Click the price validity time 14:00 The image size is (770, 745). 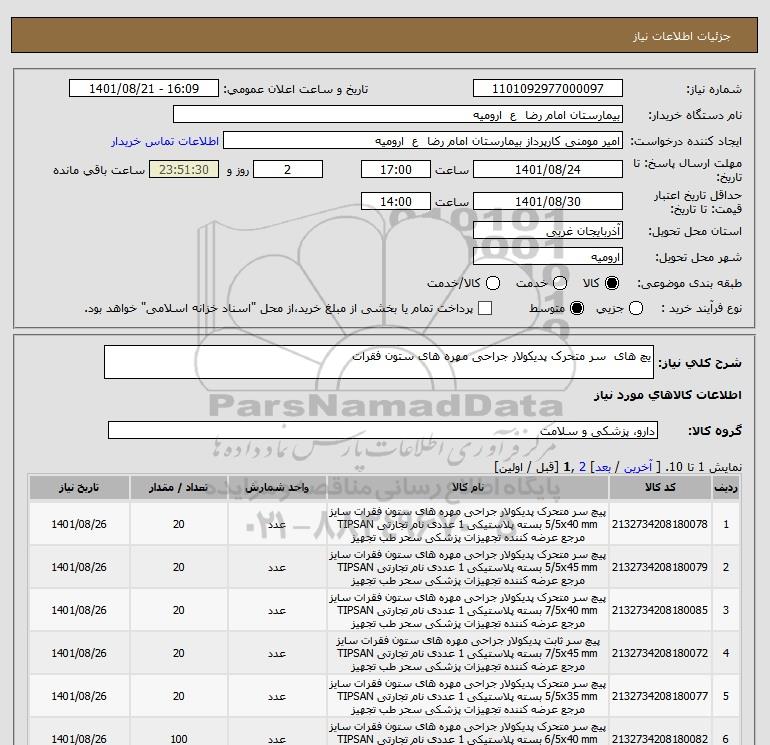pos(396,201)
